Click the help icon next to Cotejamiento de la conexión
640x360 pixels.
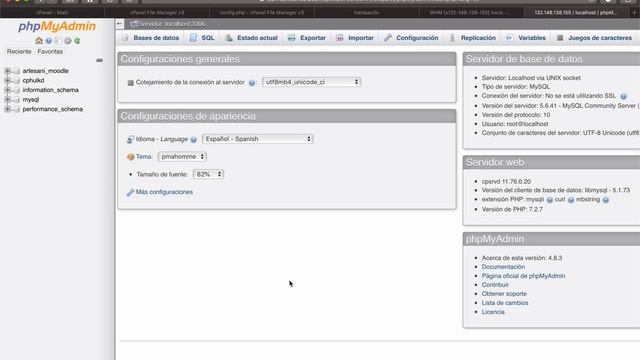(x=252, y=83)
